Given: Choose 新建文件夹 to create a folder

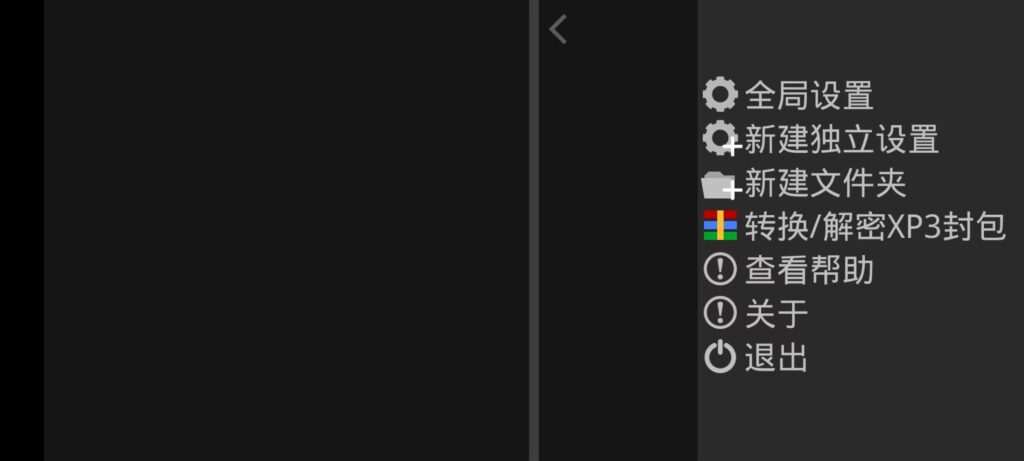Looking at the screenshot, I should pyautogui.click(x=825, y=183).
